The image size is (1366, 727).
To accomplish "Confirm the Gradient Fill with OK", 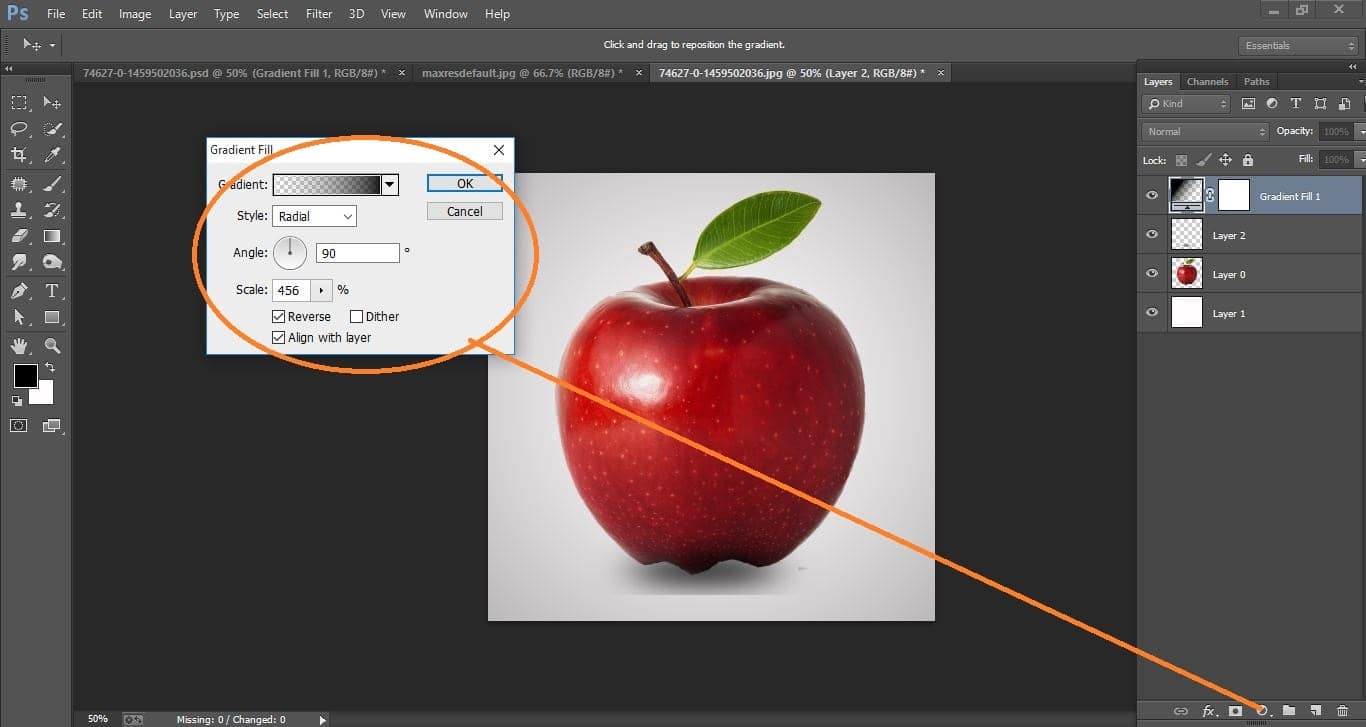I will coord(464,183).
